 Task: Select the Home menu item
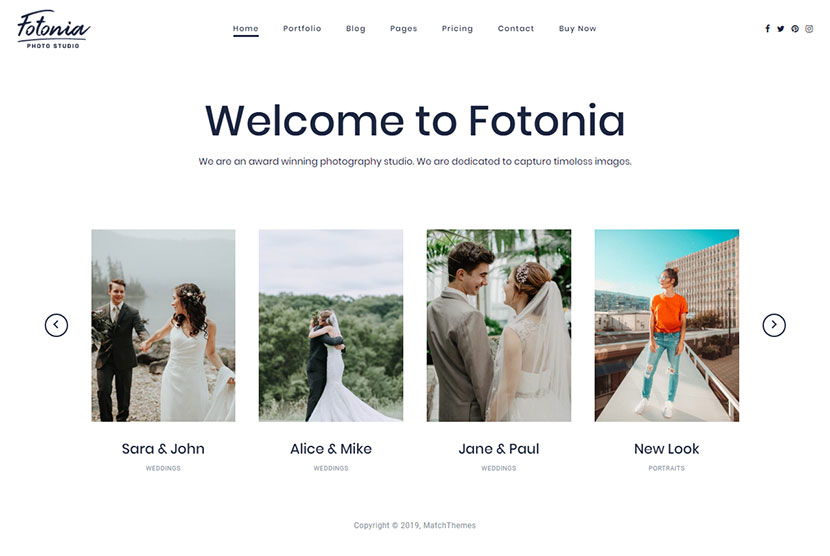pos(246,29)
